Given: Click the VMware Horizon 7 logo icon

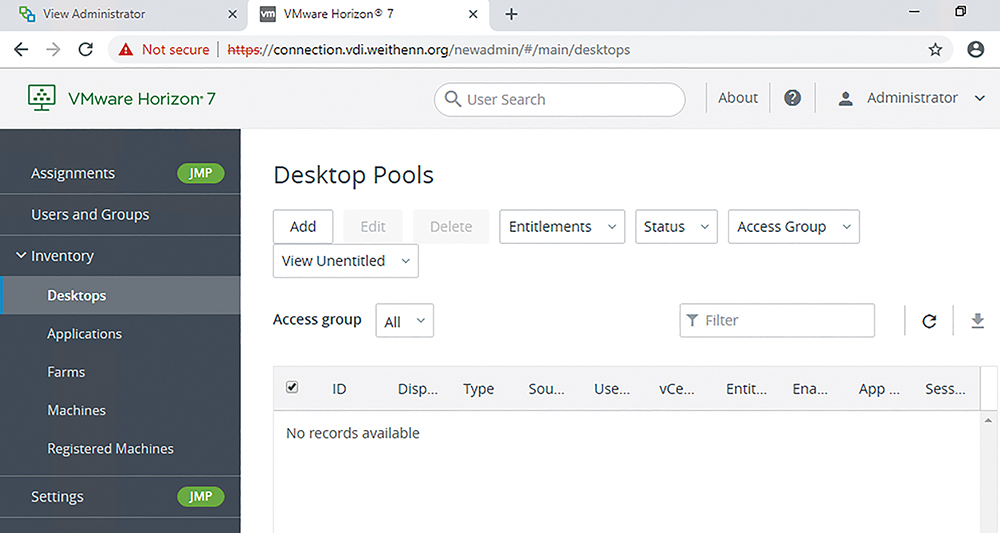Looking at the screenshot, I should (x=42, y=98).
